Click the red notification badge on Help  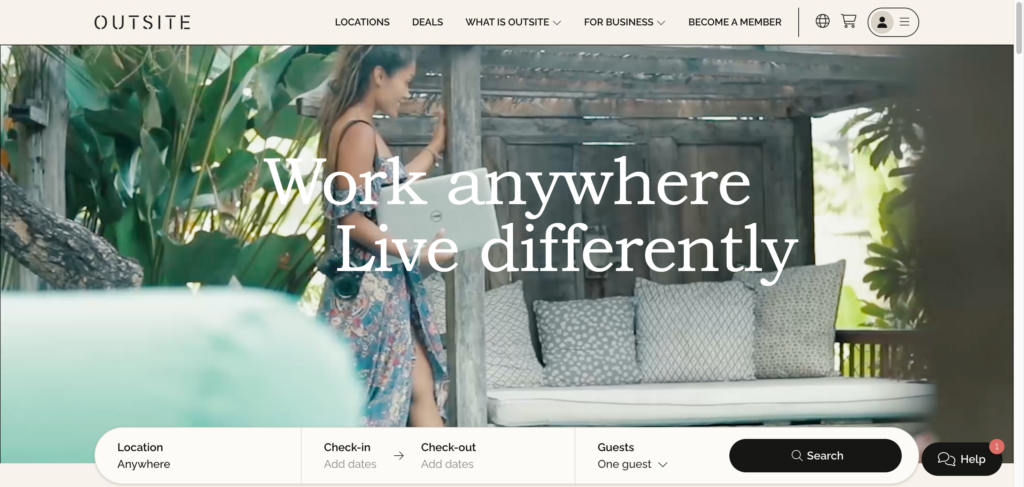[x=996, y=447]
